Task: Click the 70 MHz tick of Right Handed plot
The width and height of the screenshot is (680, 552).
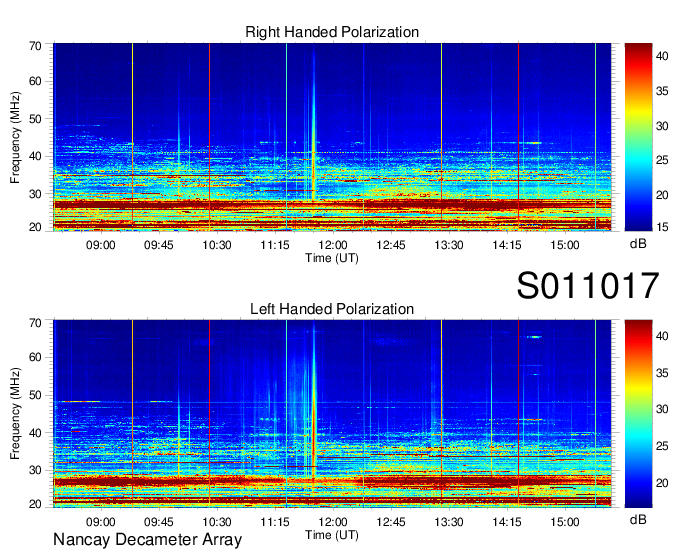Action: 35,46
